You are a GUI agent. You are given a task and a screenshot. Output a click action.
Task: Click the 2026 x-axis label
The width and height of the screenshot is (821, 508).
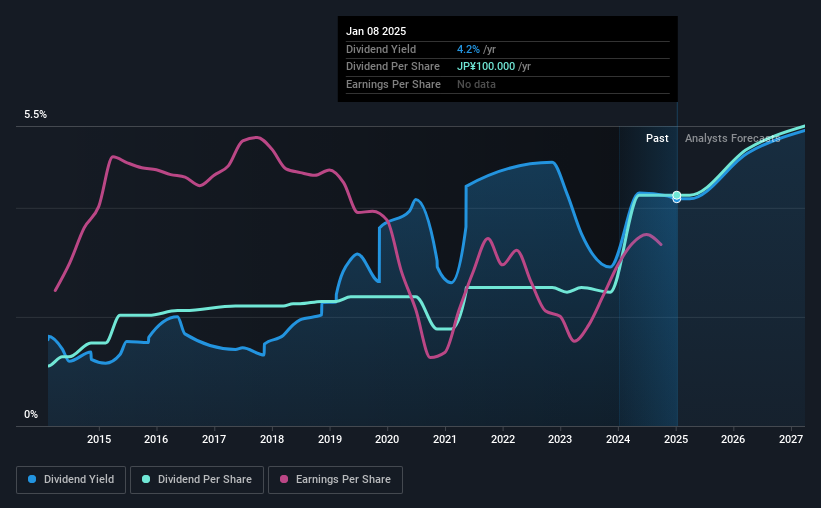coord(733,439)
